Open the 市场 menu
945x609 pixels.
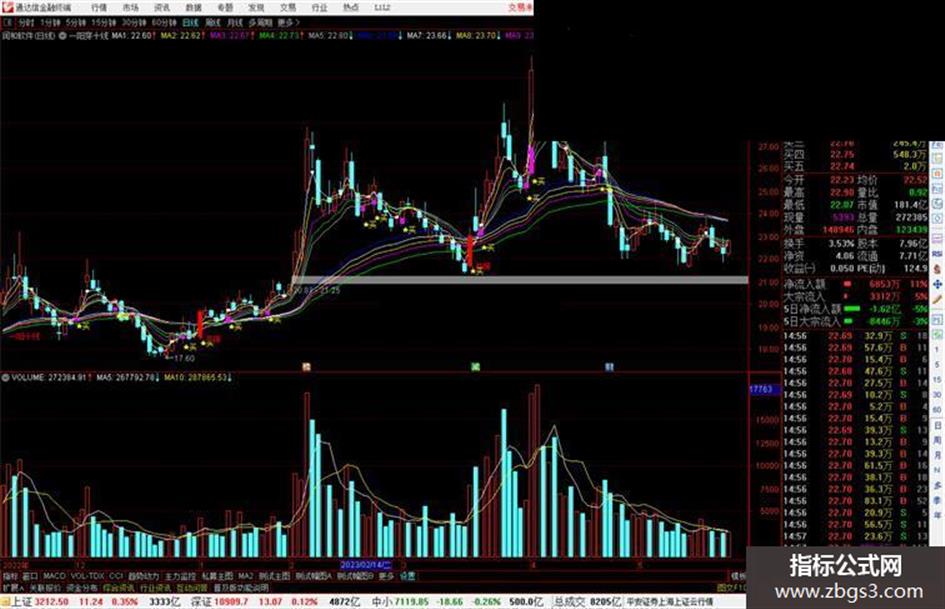pyautogui.click(x=131, y=8)
